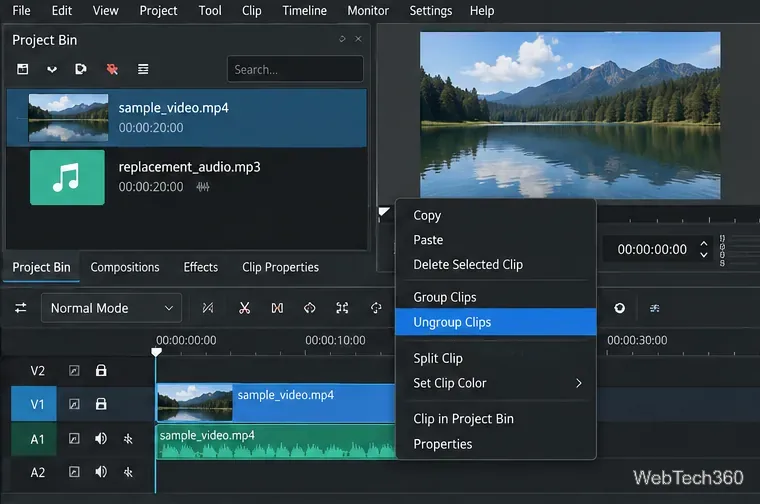Switch to the Compositions tab
The height and width of the screenshot is (504, 760).
pos(125,268)
